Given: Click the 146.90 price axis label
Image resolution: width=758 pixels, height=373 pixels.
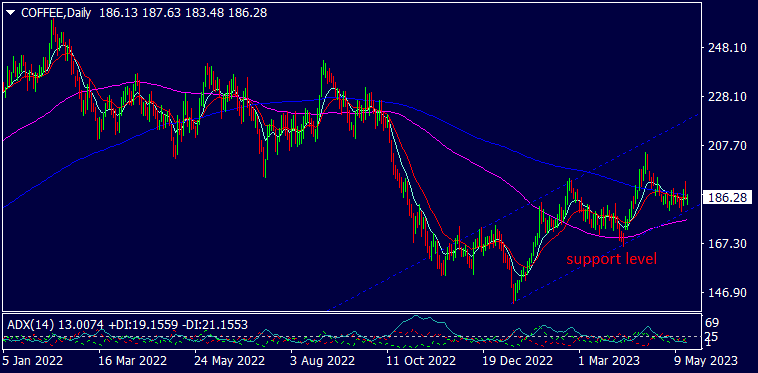Looking at the screenshot, I should coord(728,293).
